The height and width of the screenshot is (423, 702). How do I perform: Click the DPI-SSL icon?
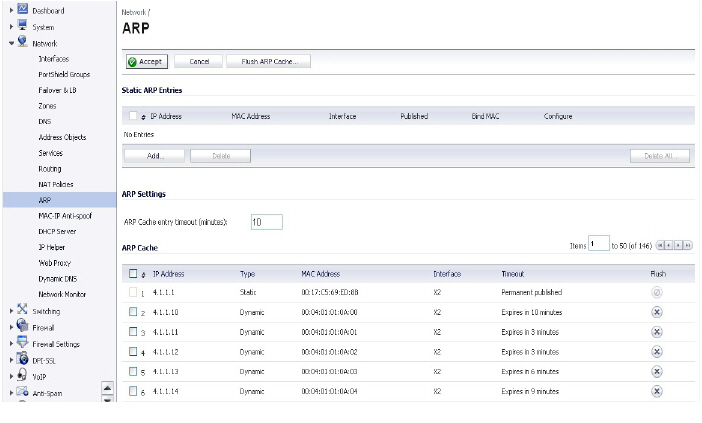(22, 359)
